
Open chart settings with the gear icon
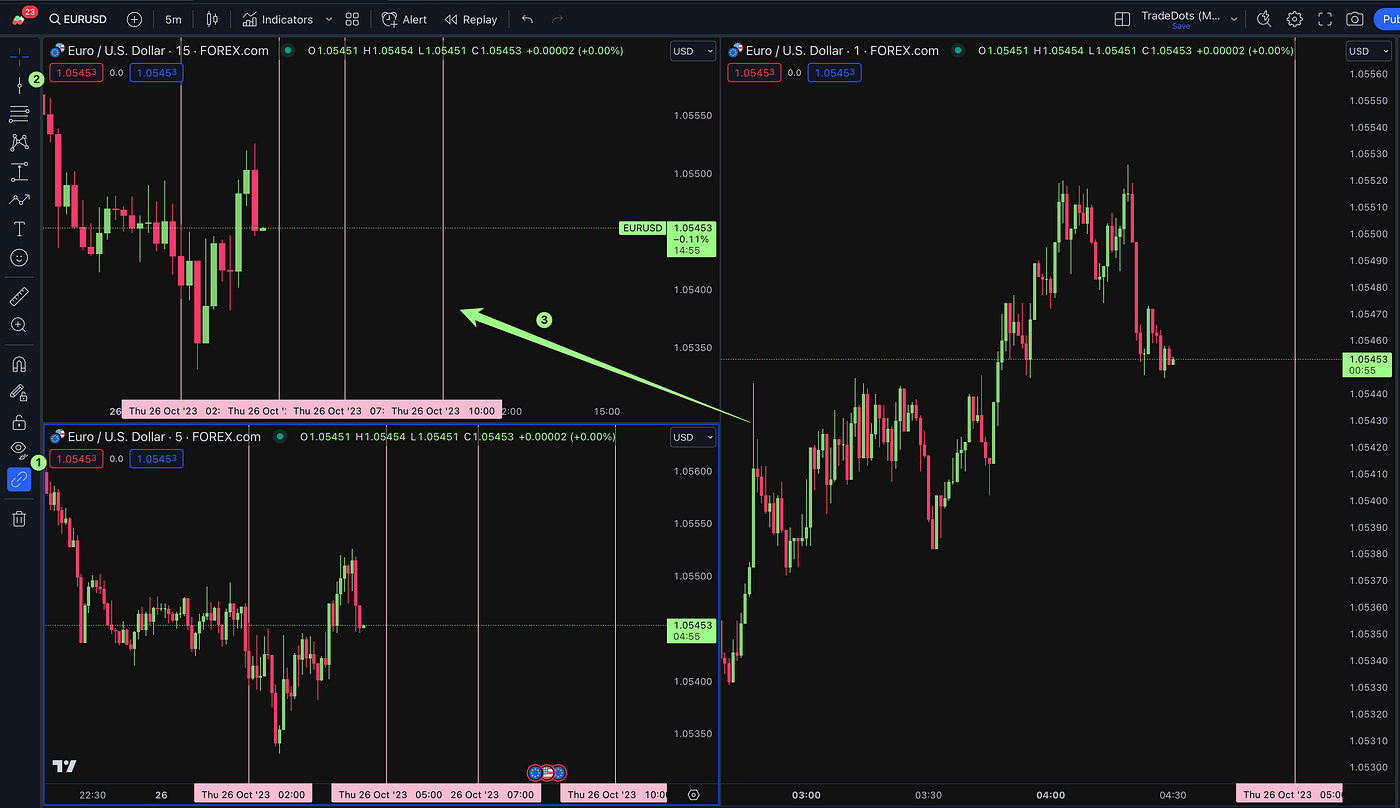pyautogui.click(x=1294, y=19)
